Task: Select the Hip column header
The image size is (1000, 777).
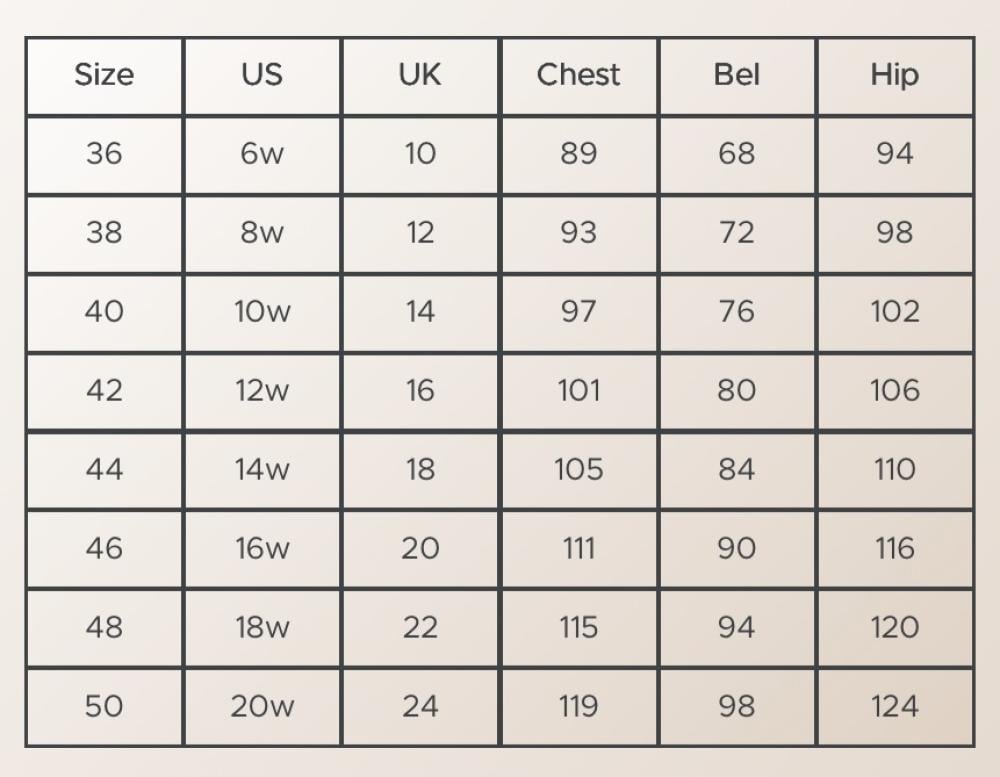Action: point(895,76)
